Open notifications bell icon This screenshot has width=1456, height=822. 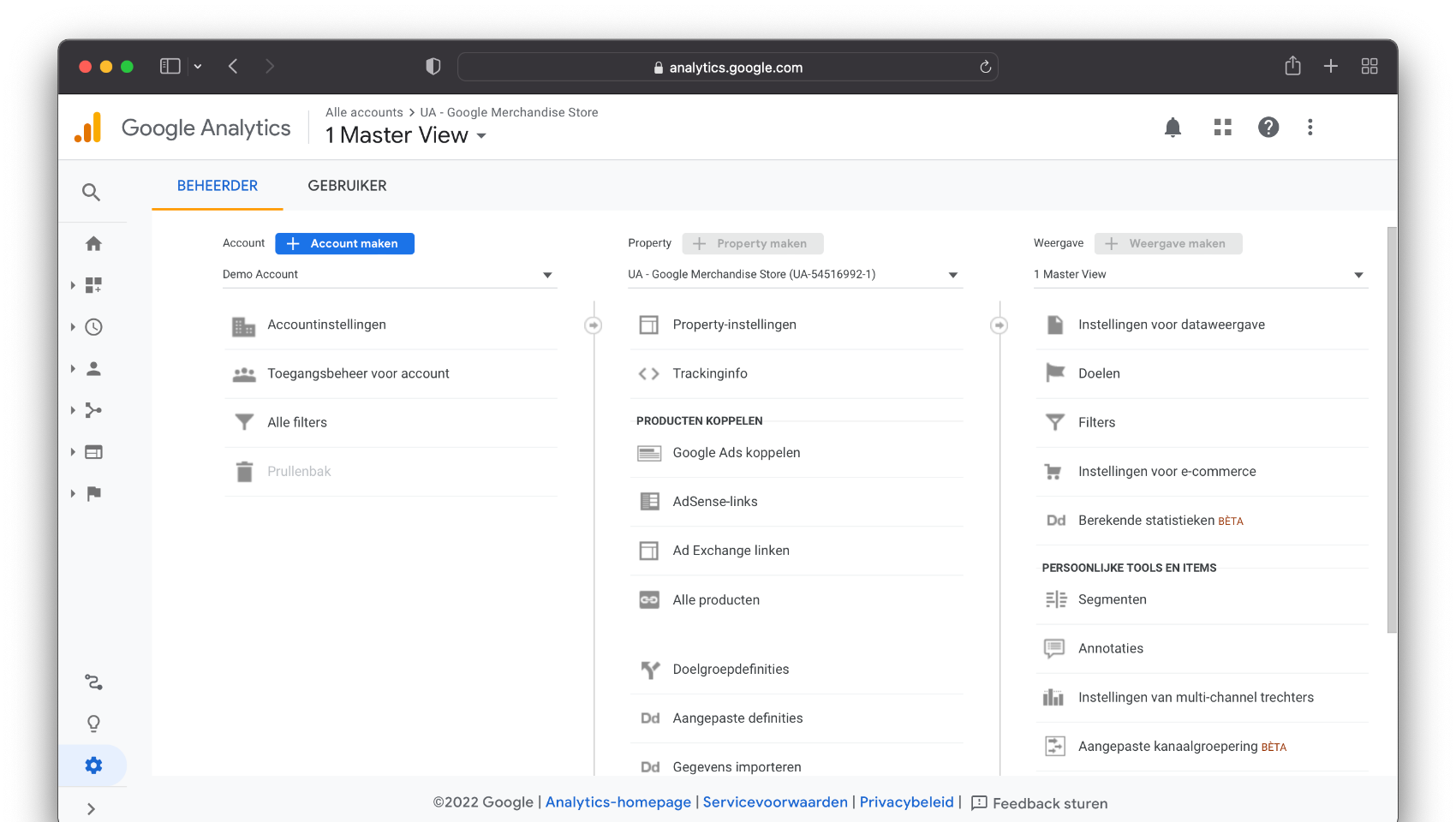[x=1173, y=128]
